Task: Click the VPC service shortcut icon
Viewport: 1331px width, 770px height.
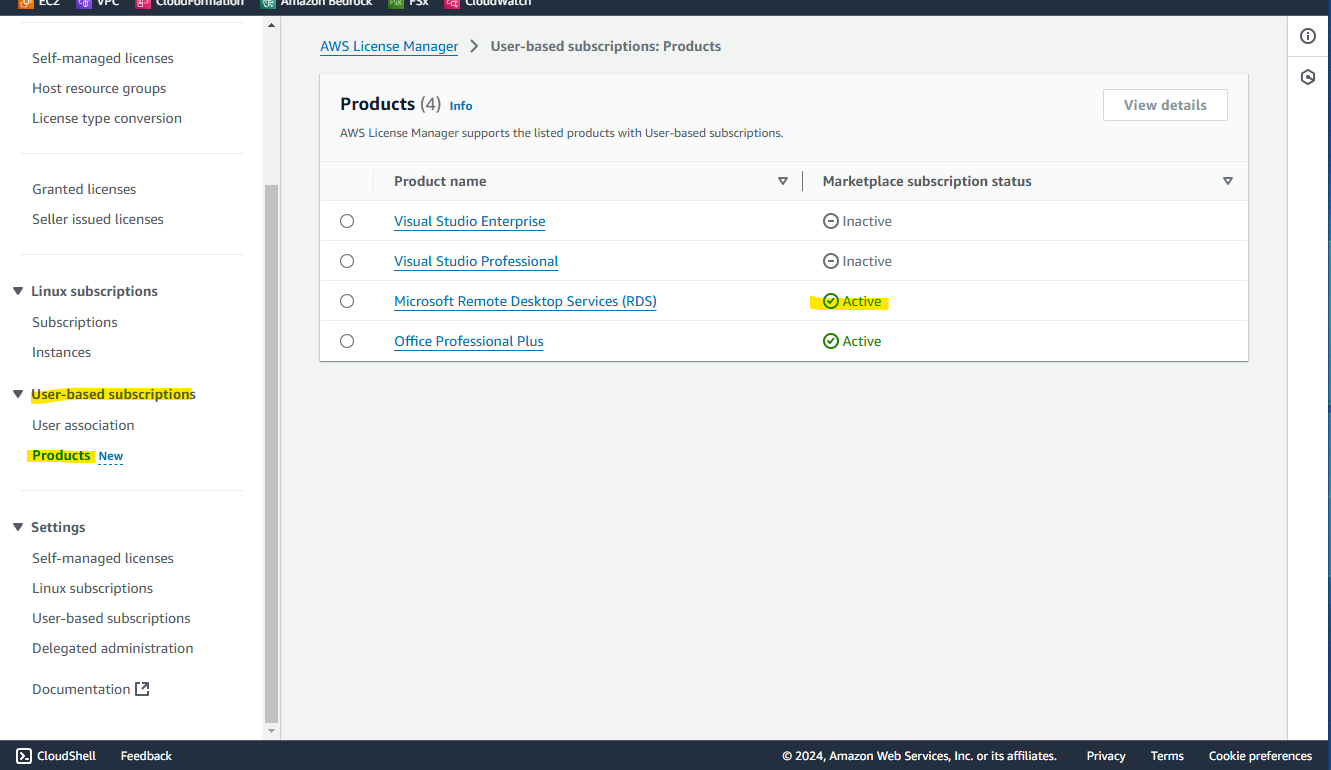Action: click(85, 3)
